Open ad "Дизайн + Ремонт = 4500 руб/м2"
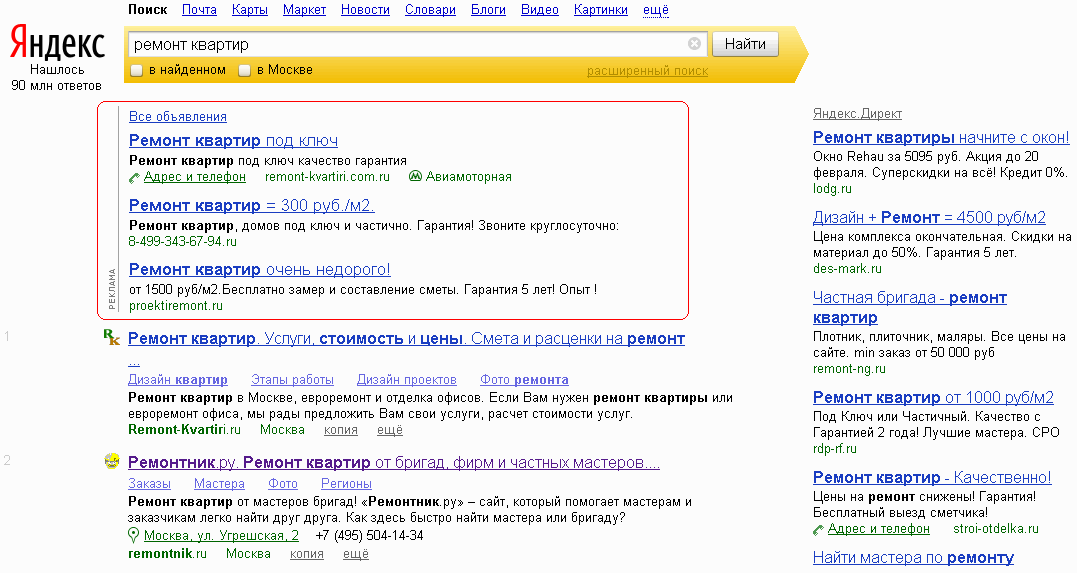Image resolution: width=1077 pixels, height=573 pixels. click(x=929, y=217)
